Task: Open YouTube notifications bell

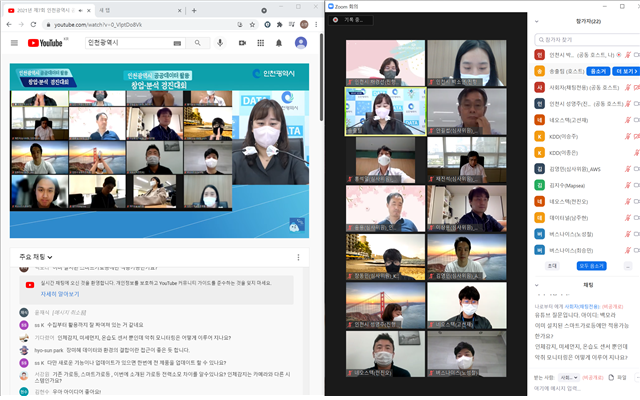Action: click(x=281, y=43)
